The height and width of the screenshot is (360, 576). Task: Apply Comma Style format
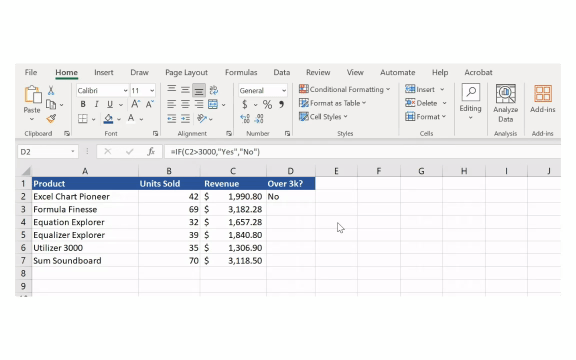pyautogui.click(x=281, y=105)
